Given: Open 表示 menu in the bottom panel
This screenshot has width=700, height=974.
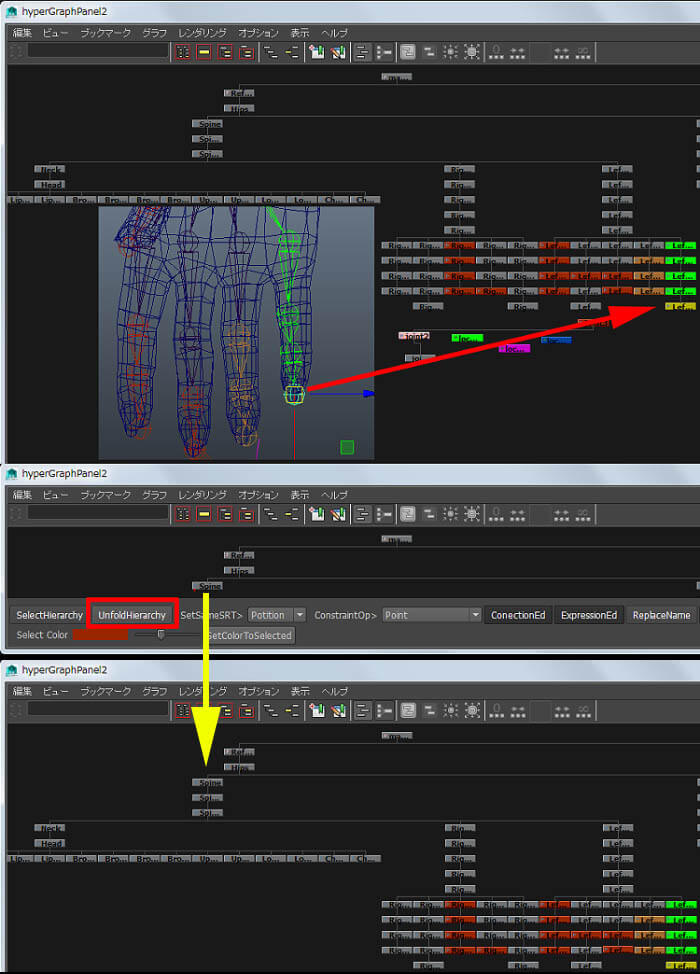Looking at the screenshot, I should 299,691.
